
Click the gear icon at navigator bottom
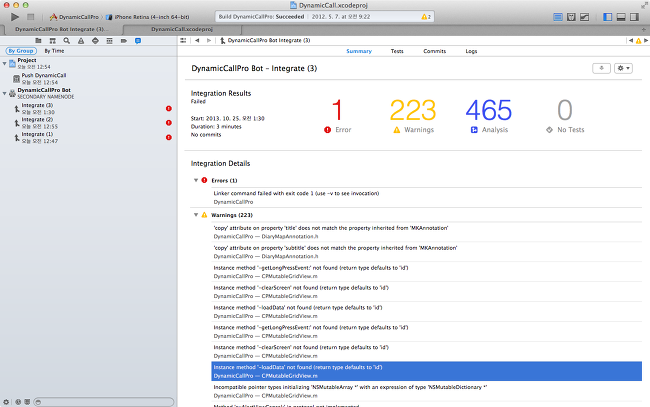pyautogui.click(x=6, y=402)
